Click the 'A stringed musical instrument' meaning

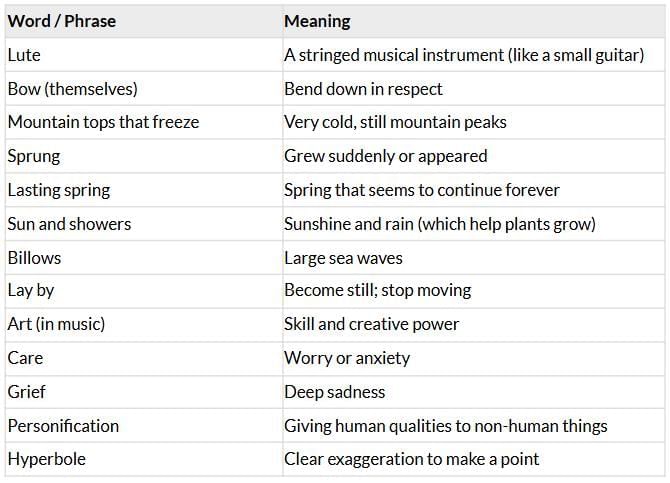pyautogui.click(x=464, y=55)
